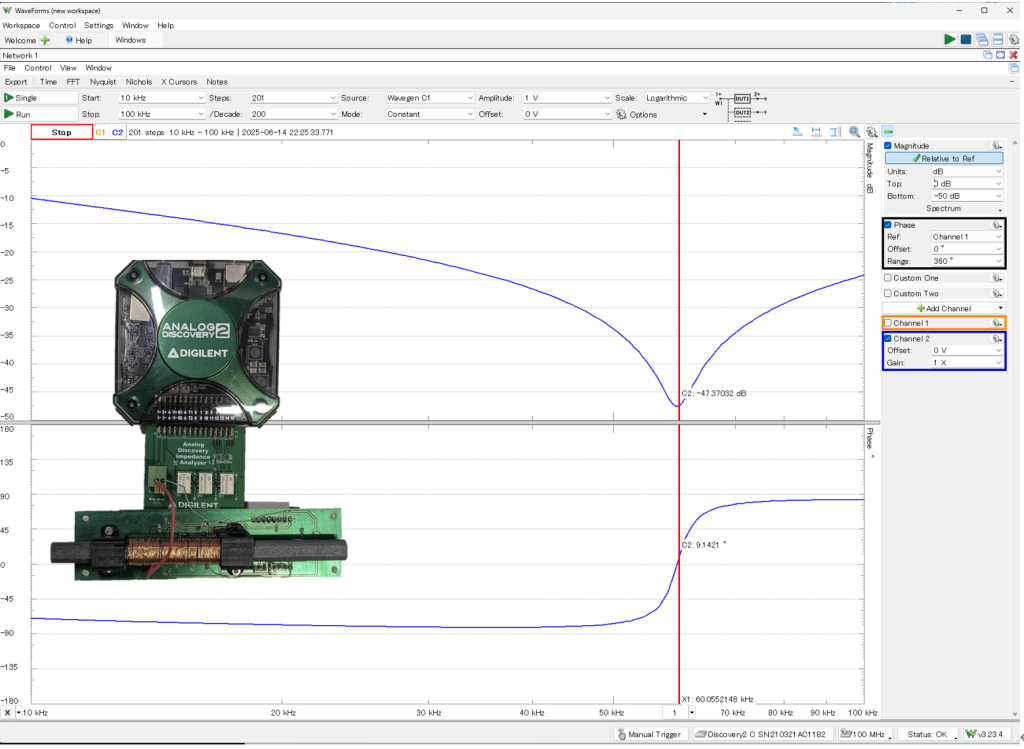The height and width of the screenshot is (749, 1024).
Task: Disable the Channel 2 checkbox
Action: click(x=888, y=339)
